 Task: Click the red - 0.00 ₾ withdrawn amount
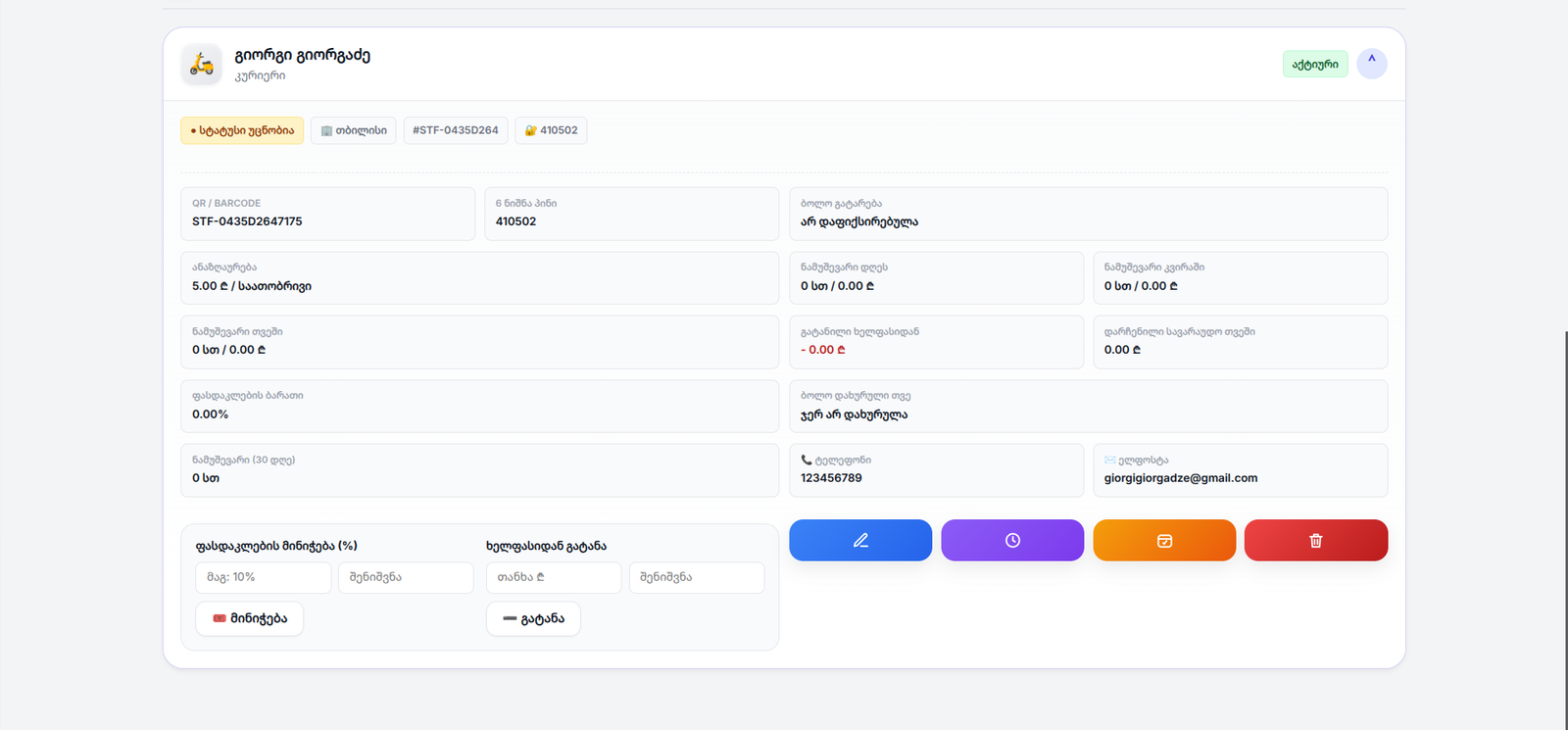coord(823,350)
